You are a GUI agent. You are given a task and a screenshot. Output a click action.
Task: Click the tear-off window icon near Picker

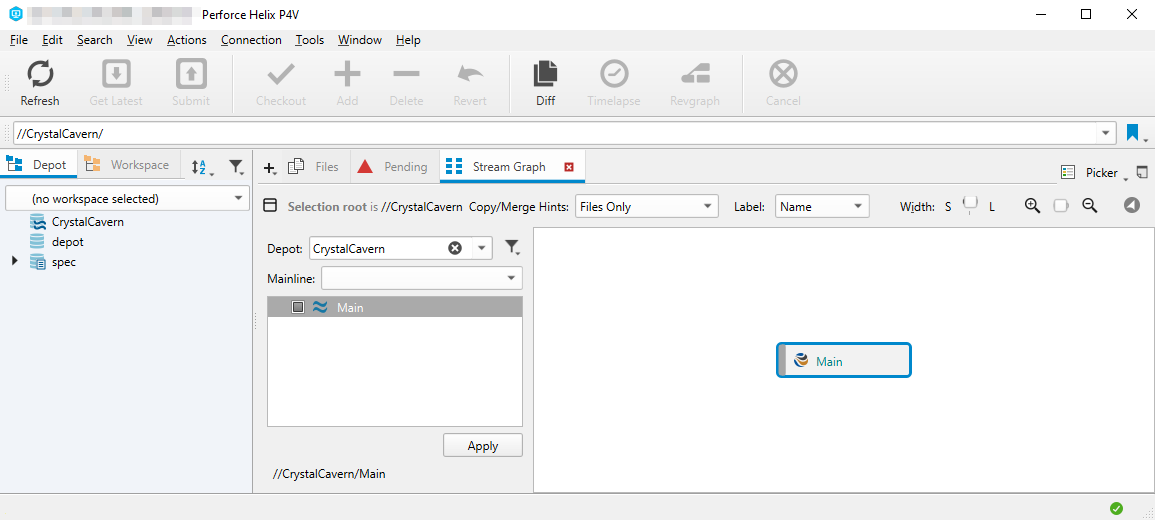(1142, 172)
